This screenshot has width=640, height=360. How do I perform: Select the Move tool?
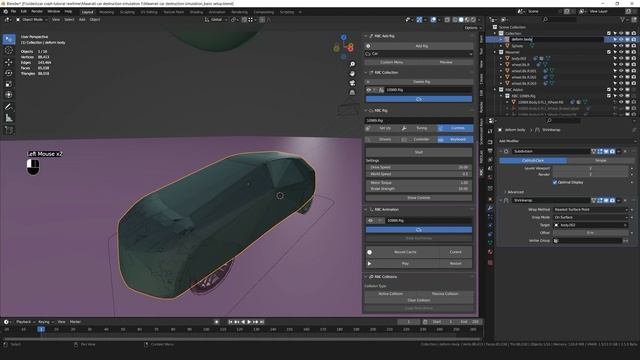coord(9,62)
